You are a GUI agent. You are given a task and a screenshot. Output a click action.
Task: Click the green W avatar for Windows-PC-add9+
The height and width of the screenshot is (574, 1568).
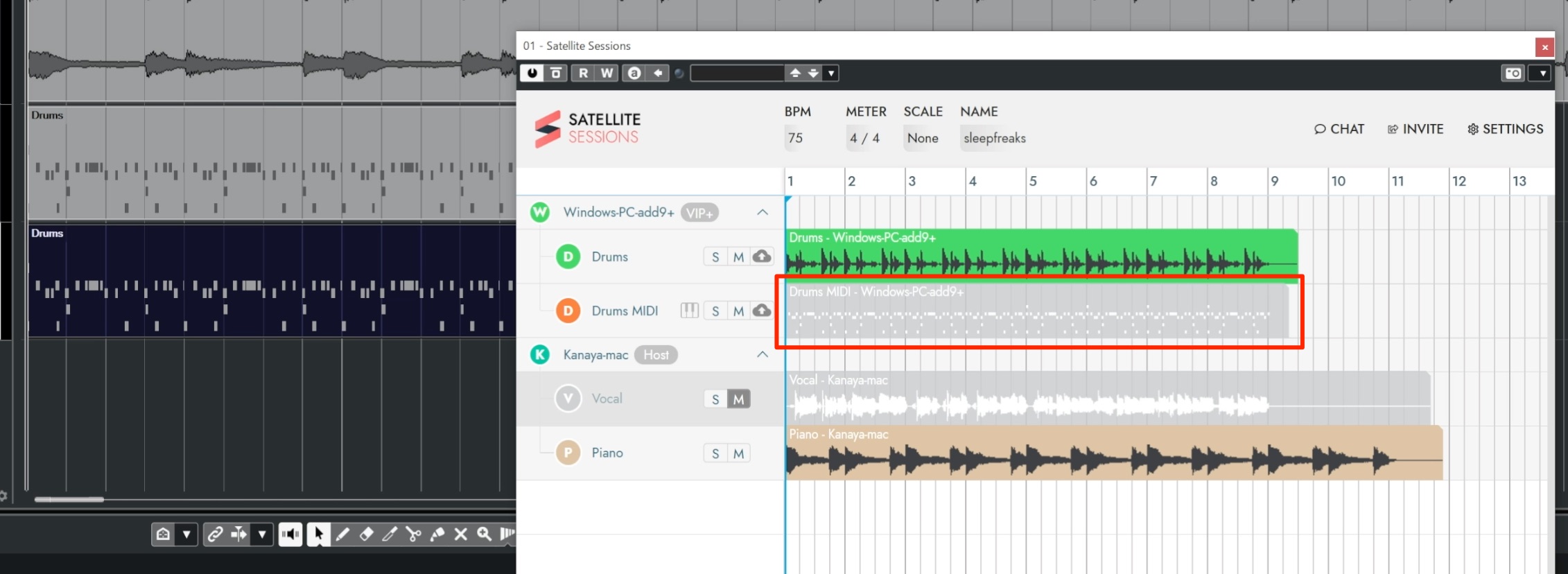click(x=540, y=212)
